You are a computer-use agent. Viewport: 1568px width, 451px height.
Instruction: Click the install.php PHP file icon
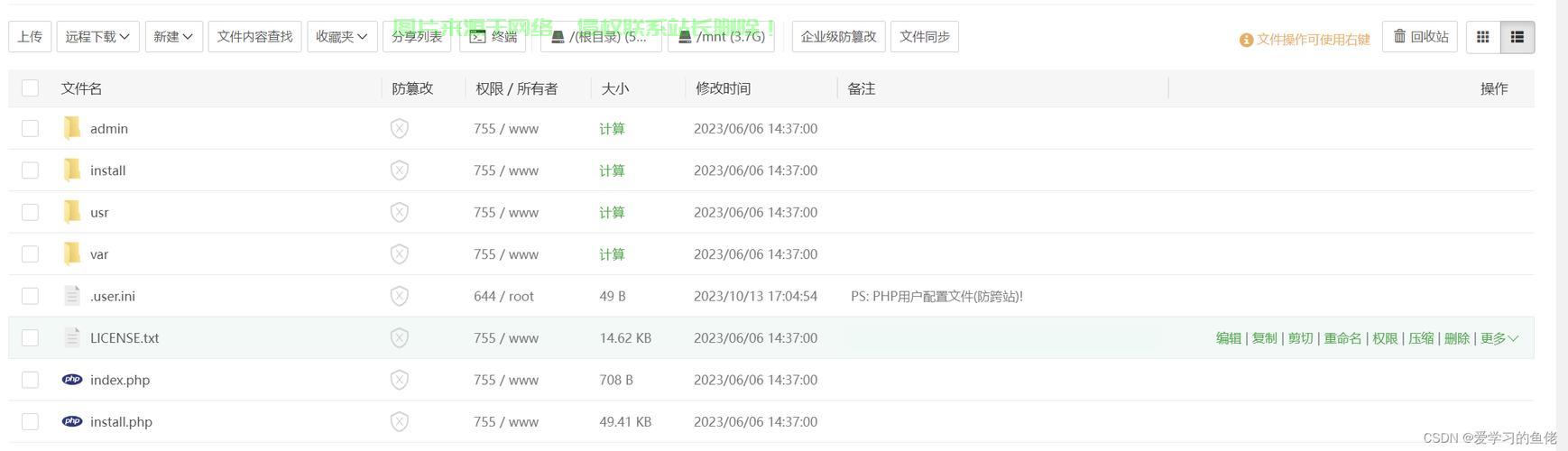72,421
